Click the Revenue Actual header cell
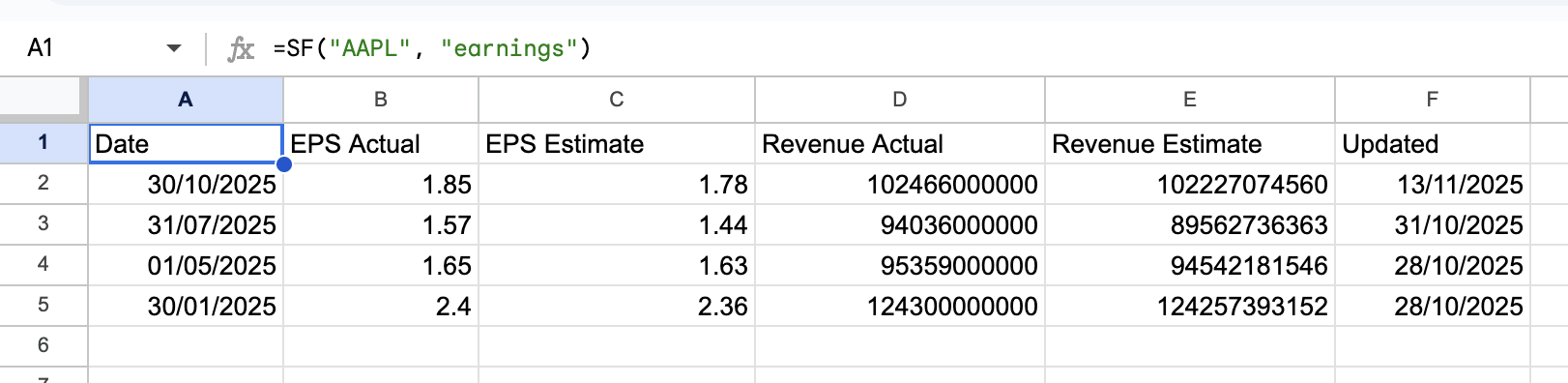The width and height of the screenshot is (1568, 383). pos(900,143)
